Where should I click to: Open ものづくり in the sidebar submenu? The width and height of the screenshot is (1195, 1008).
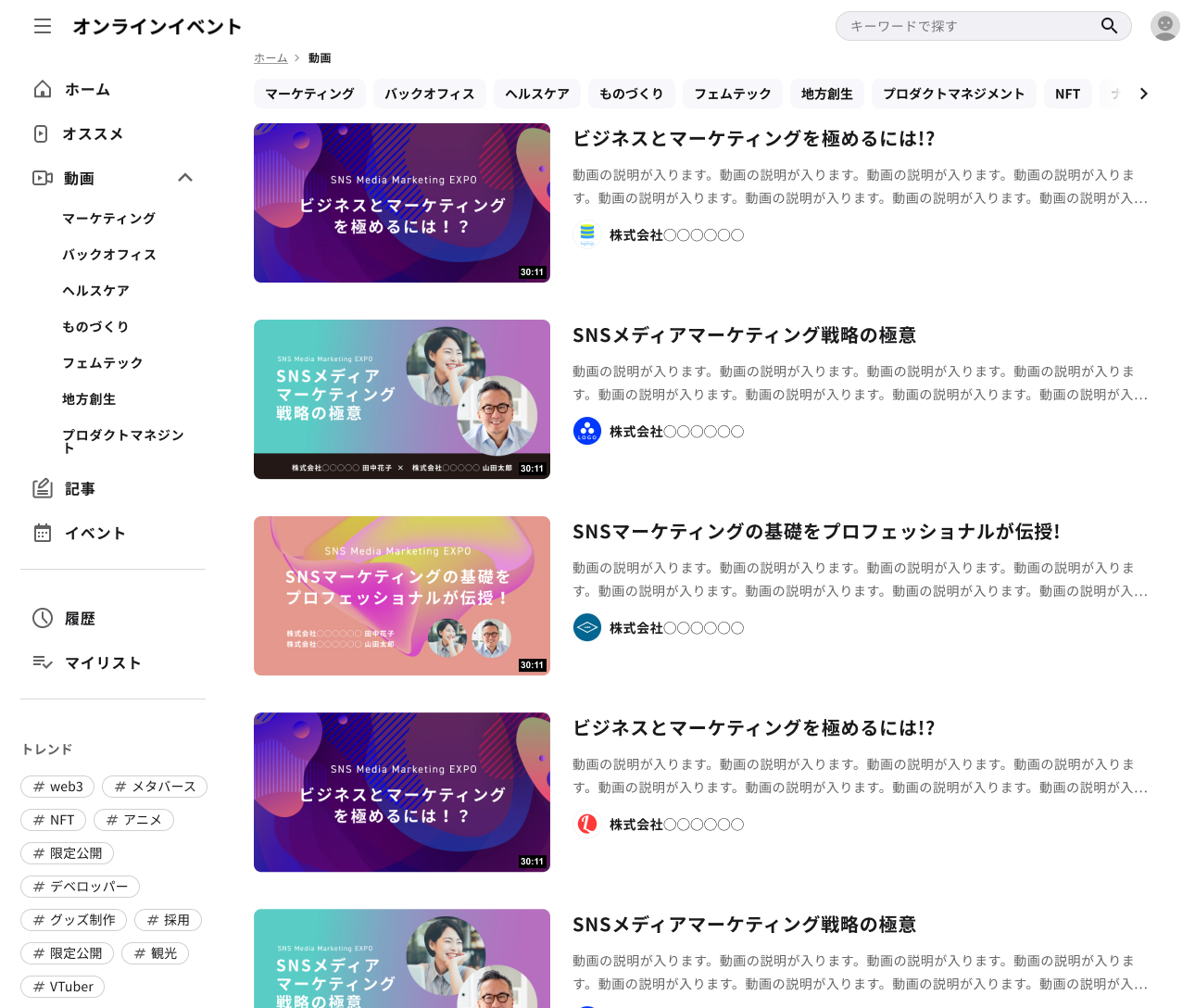(x=96, y=327)
